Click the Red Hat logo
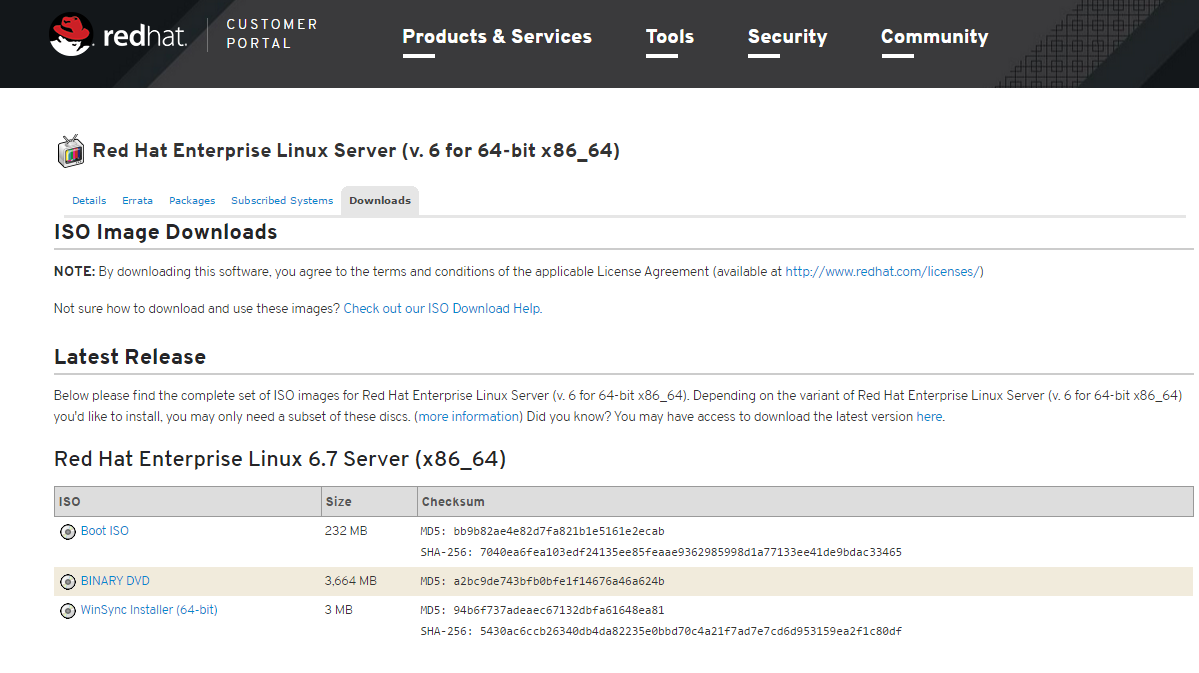 [118, 34]
